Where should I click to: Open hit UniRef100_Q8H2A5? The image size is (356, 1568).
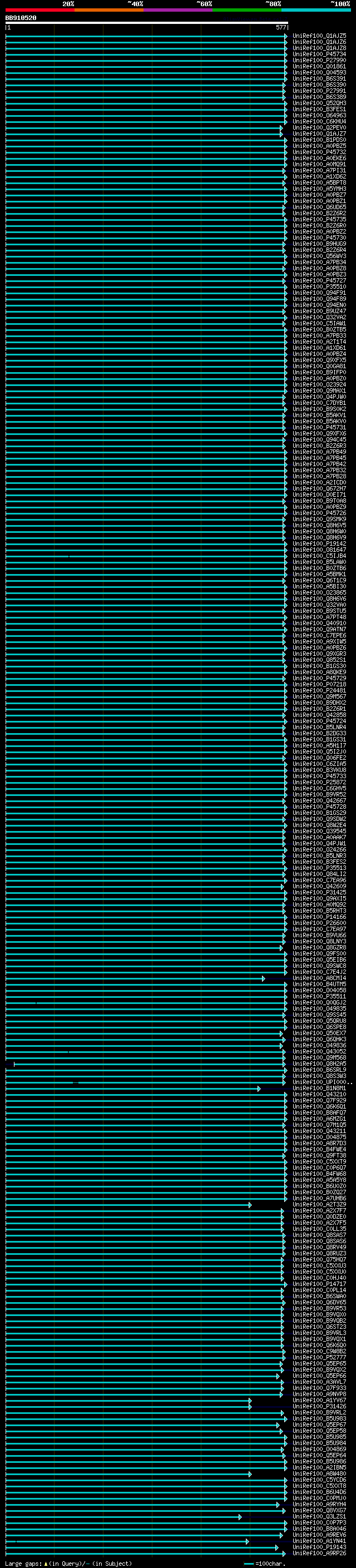[319, 1064]
